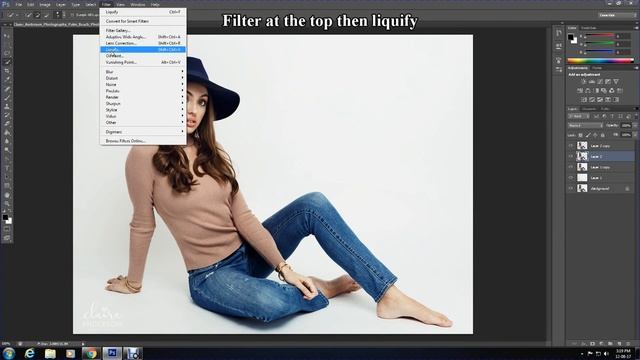Viewport: 640px width, 360px height.
Task: Add an Invert adjustment
Action: click(x=583, y=100)
